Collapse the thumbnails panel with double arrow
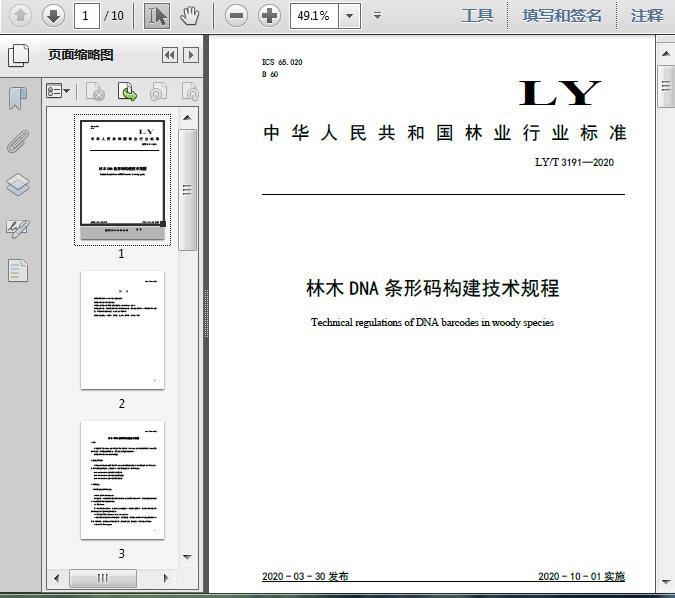 coord(169,55)
